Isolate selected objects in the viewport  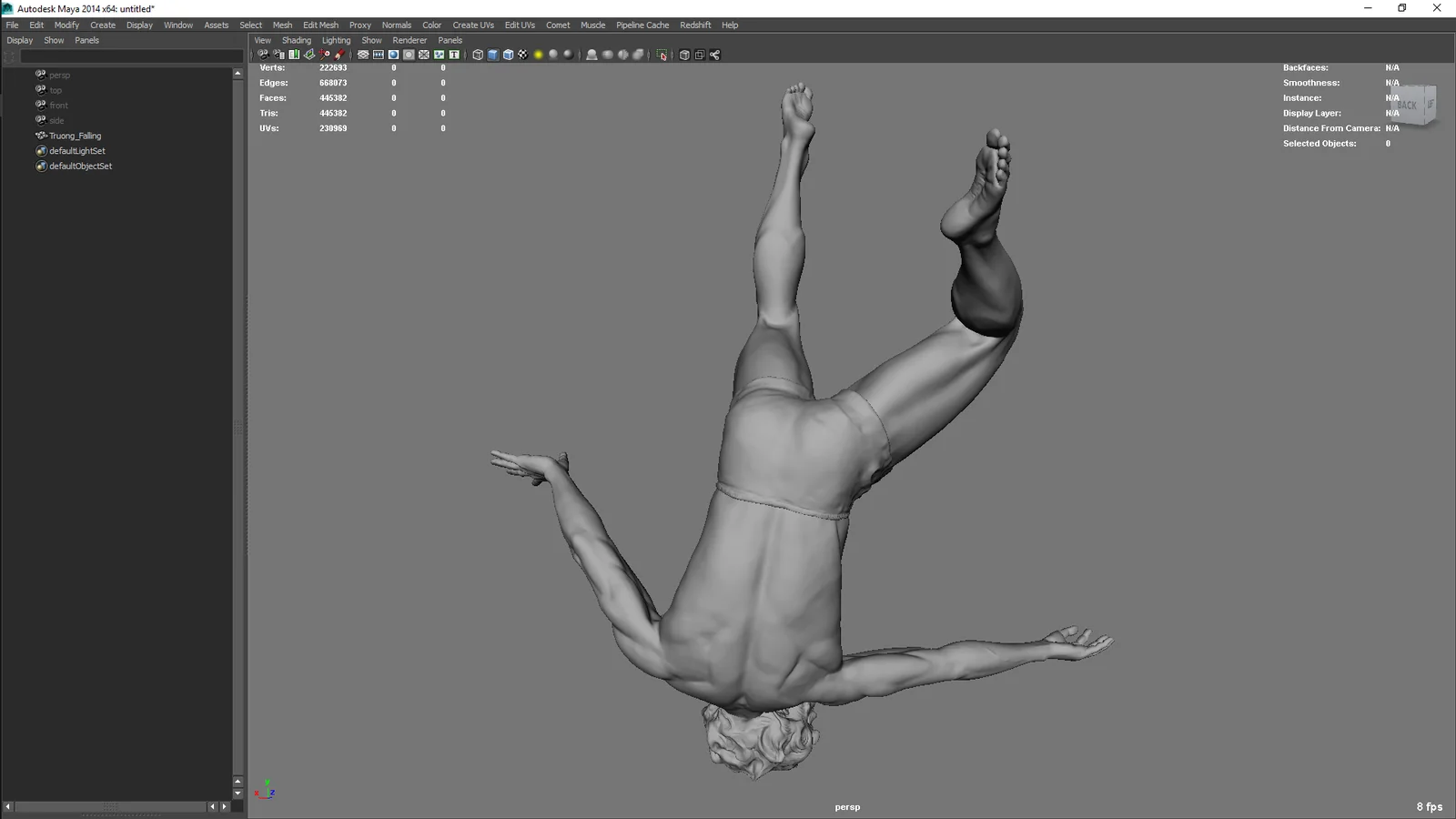tap(662, 55)
